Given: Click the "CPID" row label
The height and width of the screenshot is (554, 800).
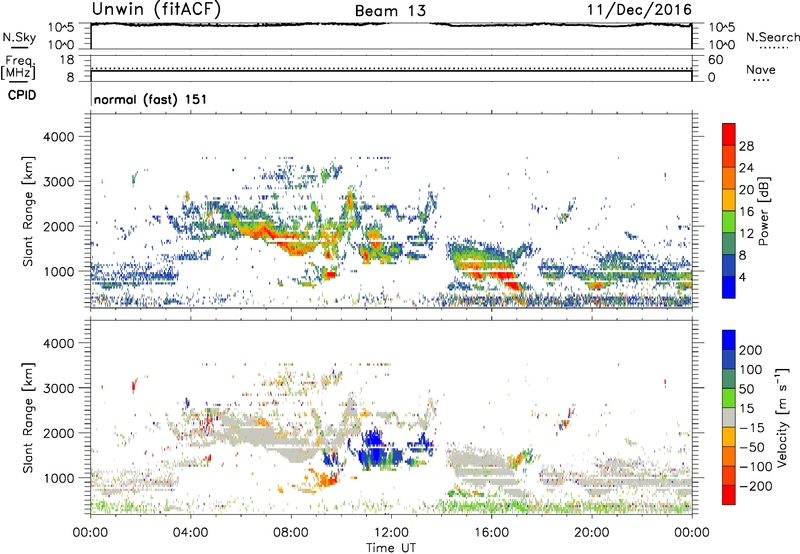Looking at the screenshot, I should (x=22, y=95).
